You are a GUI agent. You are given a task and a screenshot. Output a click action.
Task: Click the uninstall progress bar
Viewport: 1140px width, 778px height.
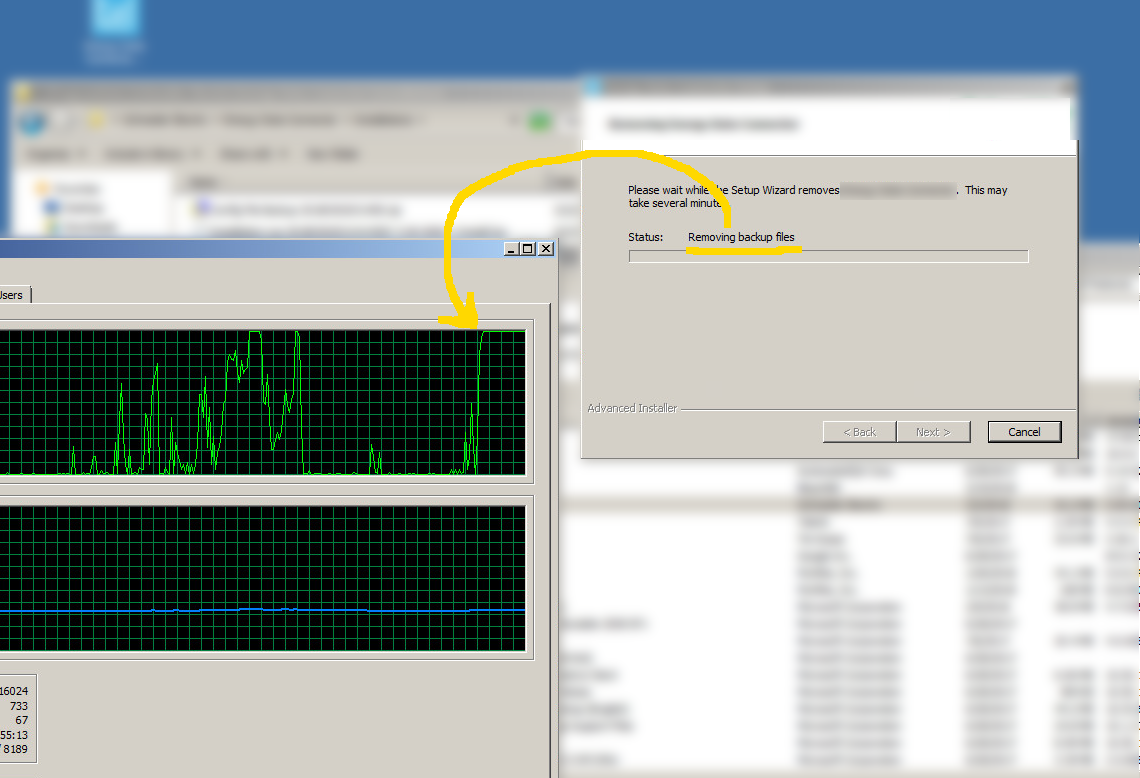click(x=828, y=257)
